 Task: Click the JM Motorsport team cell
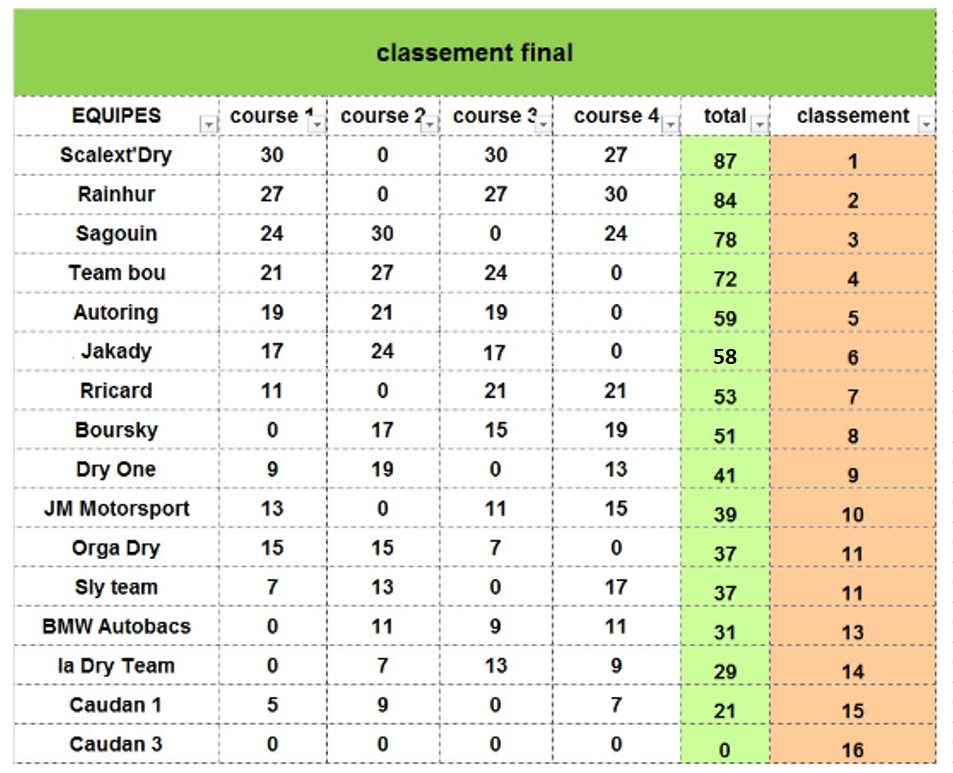pyautogui.click(x=116, y=508)
